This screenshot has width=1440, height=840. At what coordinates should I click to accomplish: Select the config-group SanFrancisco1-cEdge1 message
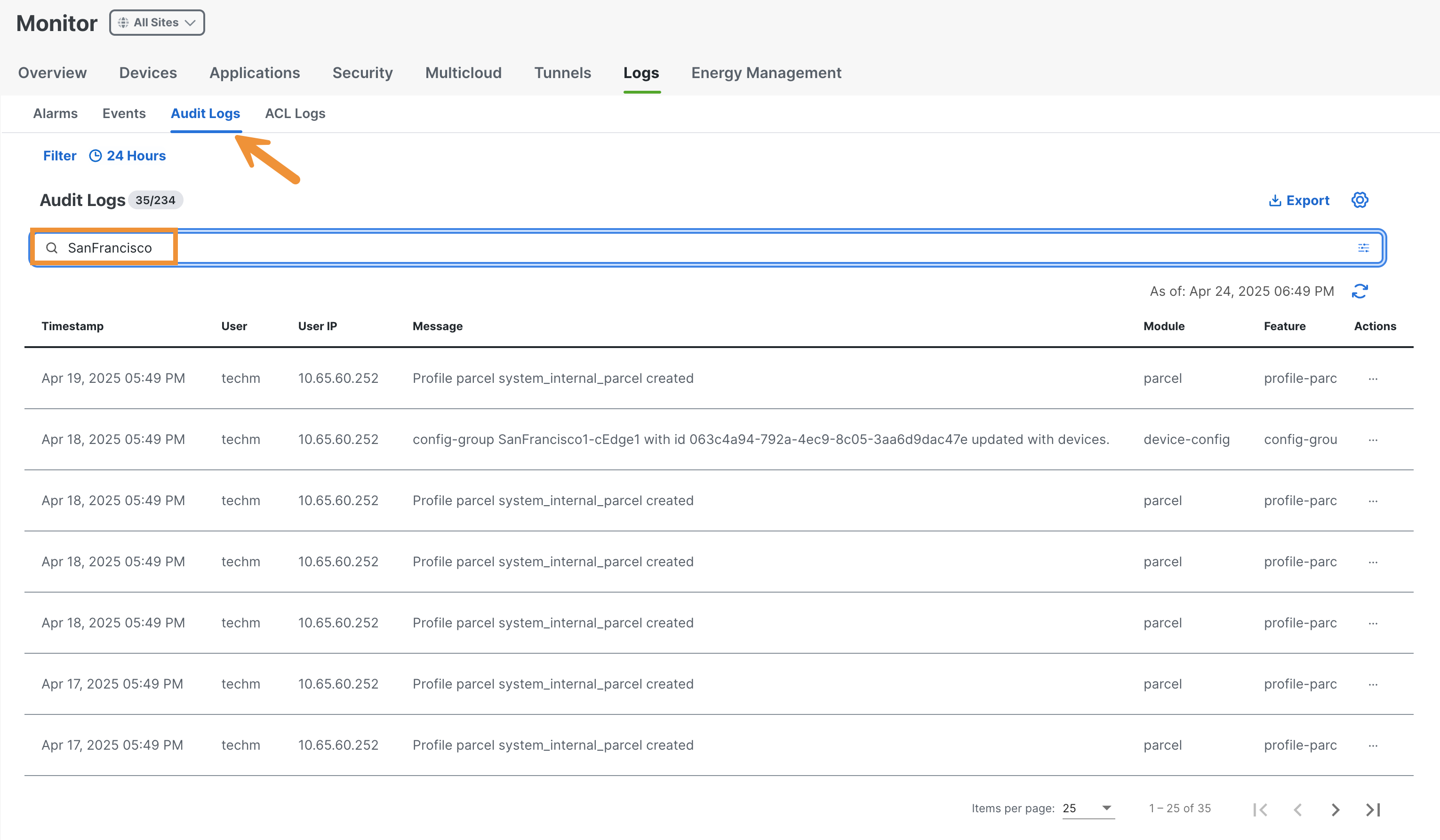[760, 439]
